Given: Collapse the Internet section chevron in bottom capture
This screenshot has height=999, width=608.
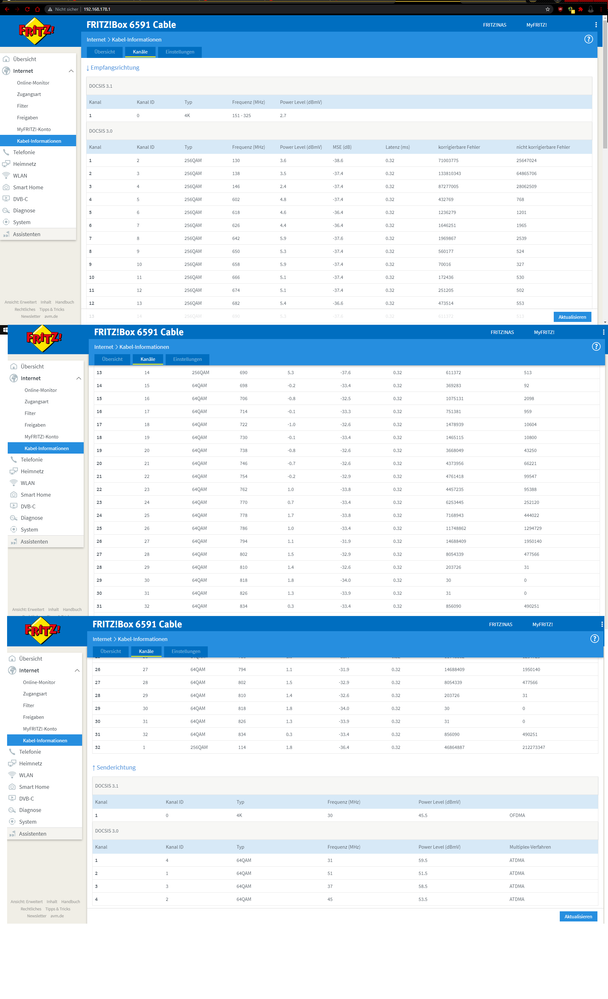Looking at the screenshot, I should click(77, 670).
